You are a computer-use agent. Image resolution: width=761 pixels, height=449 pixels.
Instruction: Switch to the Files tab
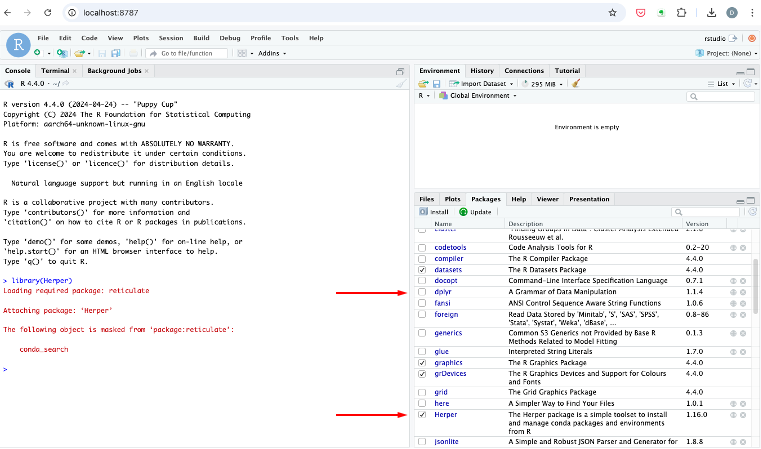pos(427,199)
